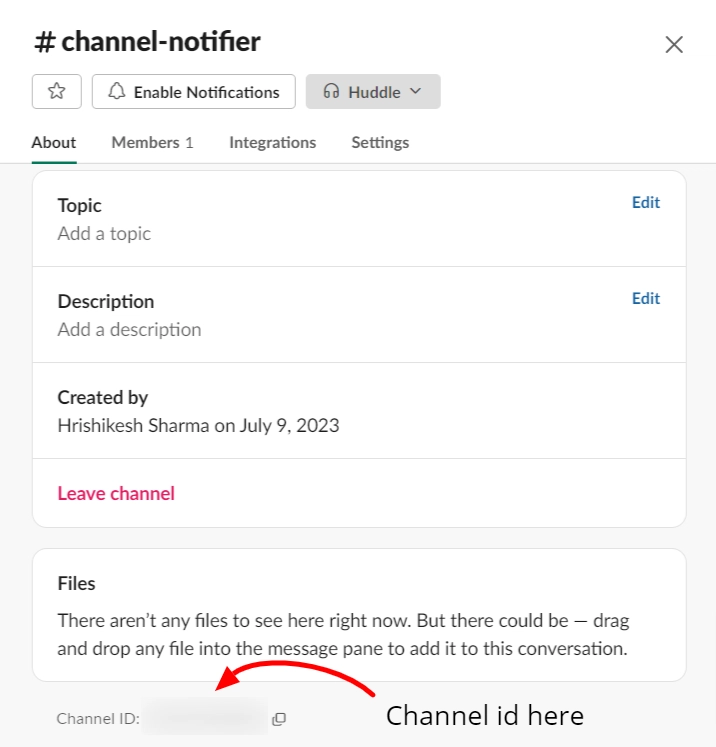This screenshot has width=716, height=747.
Task: Copy the Channel ID with the copy icon
Action: click(279, 719)
